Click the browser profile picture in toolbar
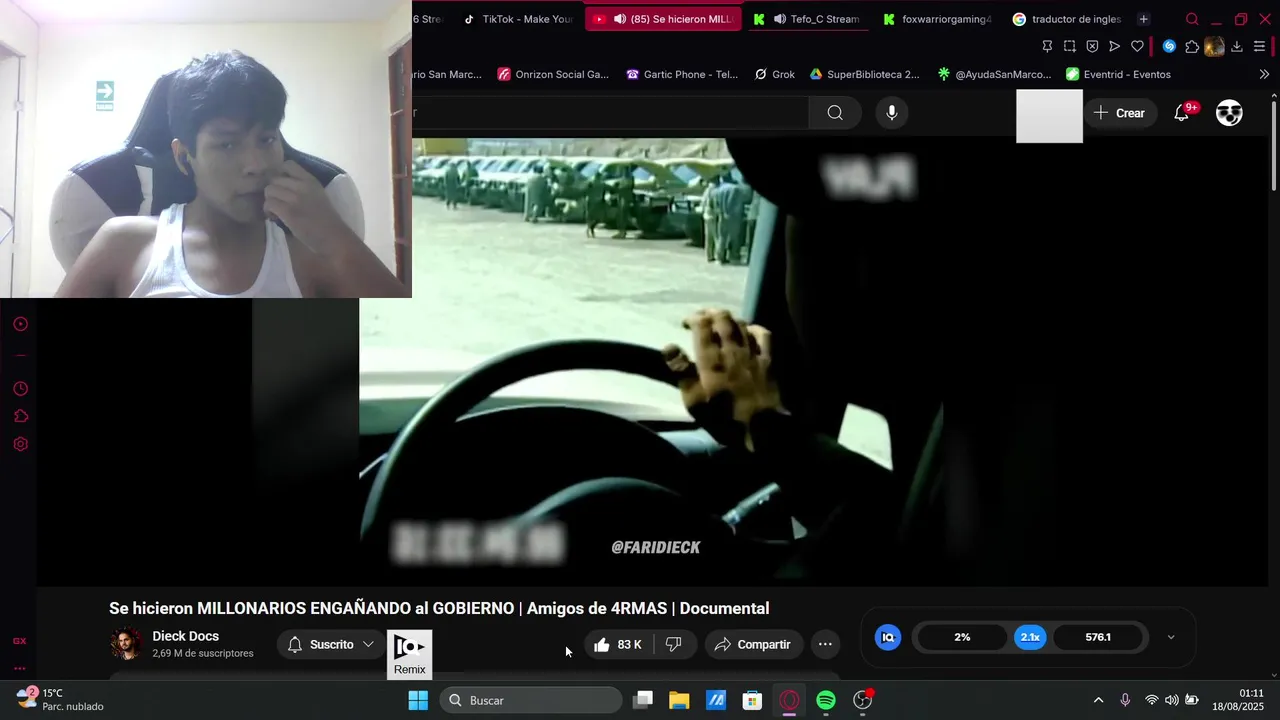Viewport: 1280px width, 720px height. [1214, 46]
